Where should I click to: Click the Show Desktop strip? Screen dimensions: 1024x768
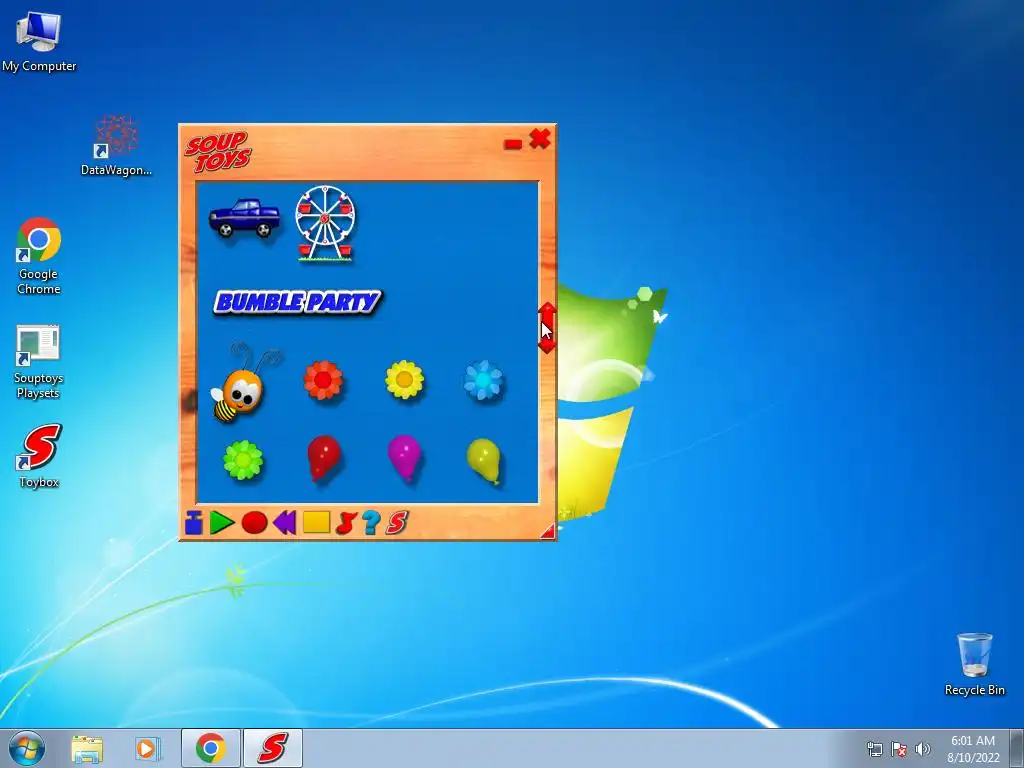pos(1017,748)
